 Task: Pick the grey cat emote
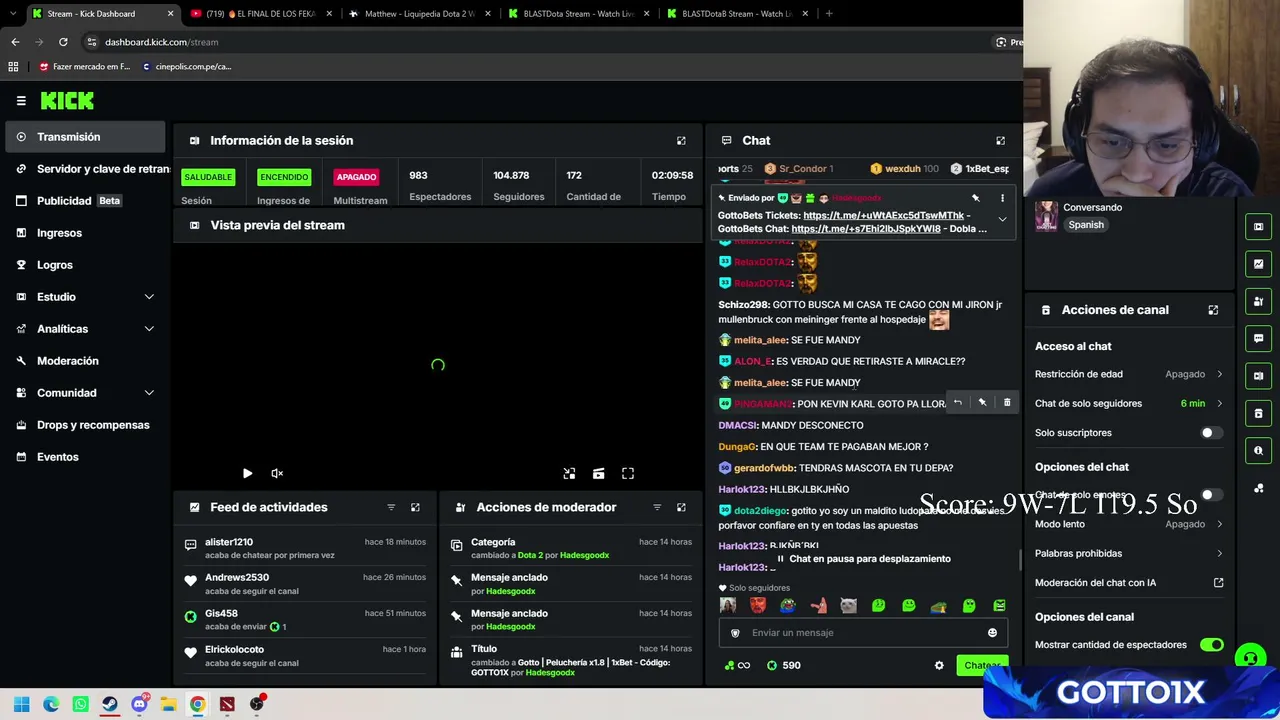(x=848, y=606)
